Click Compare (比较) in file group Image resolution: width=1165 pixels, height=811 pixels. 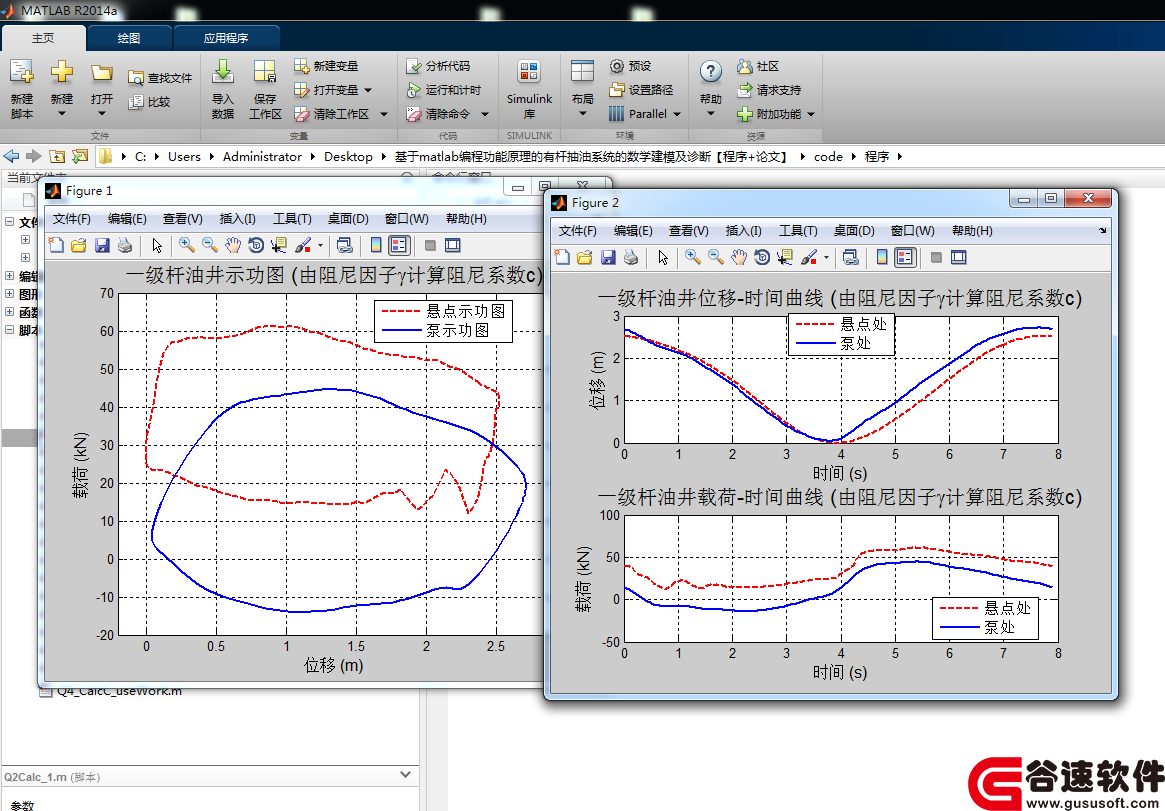[149, 102]
